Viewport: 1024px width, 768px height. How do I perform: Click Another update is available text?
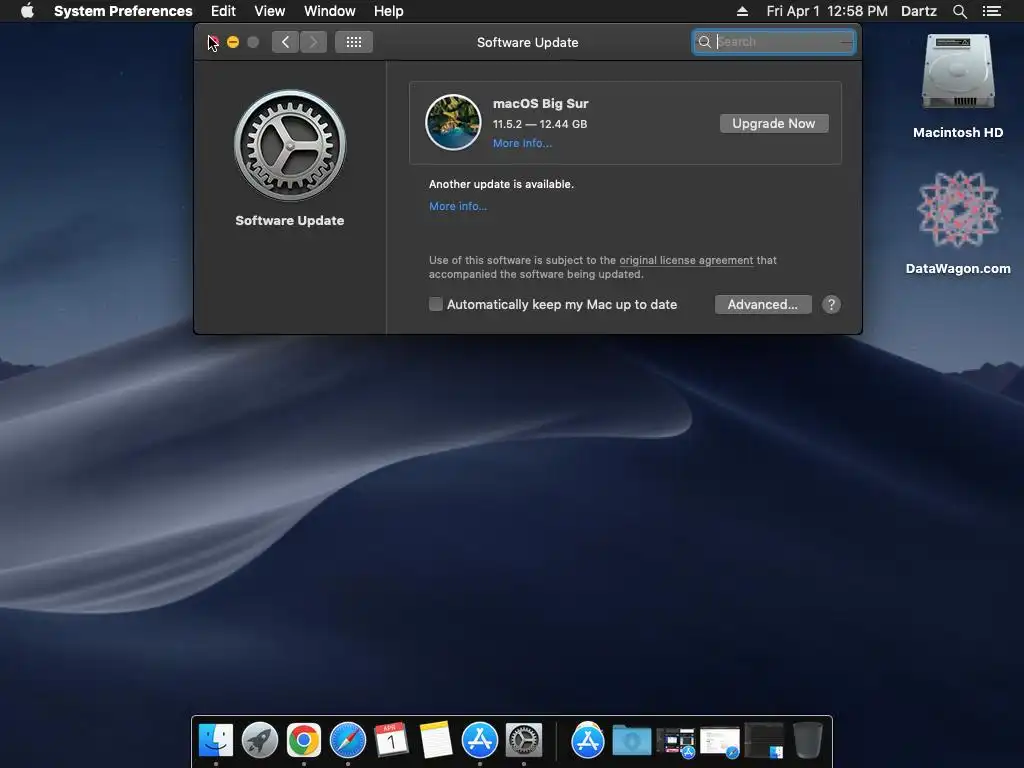pyautogui.click(x=501, y=184)
